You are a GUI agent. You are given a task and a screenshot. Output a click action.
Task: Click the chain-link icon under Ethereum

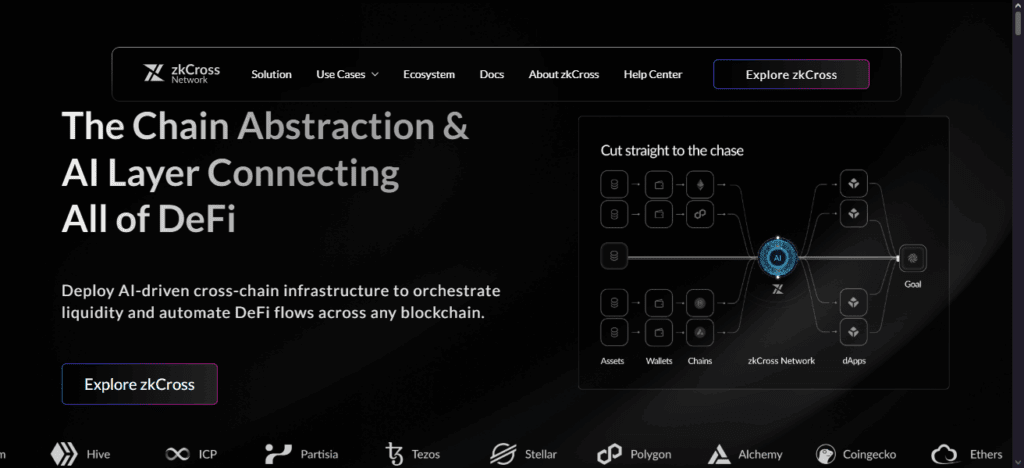pyautogui.click(x=699, y=214)
